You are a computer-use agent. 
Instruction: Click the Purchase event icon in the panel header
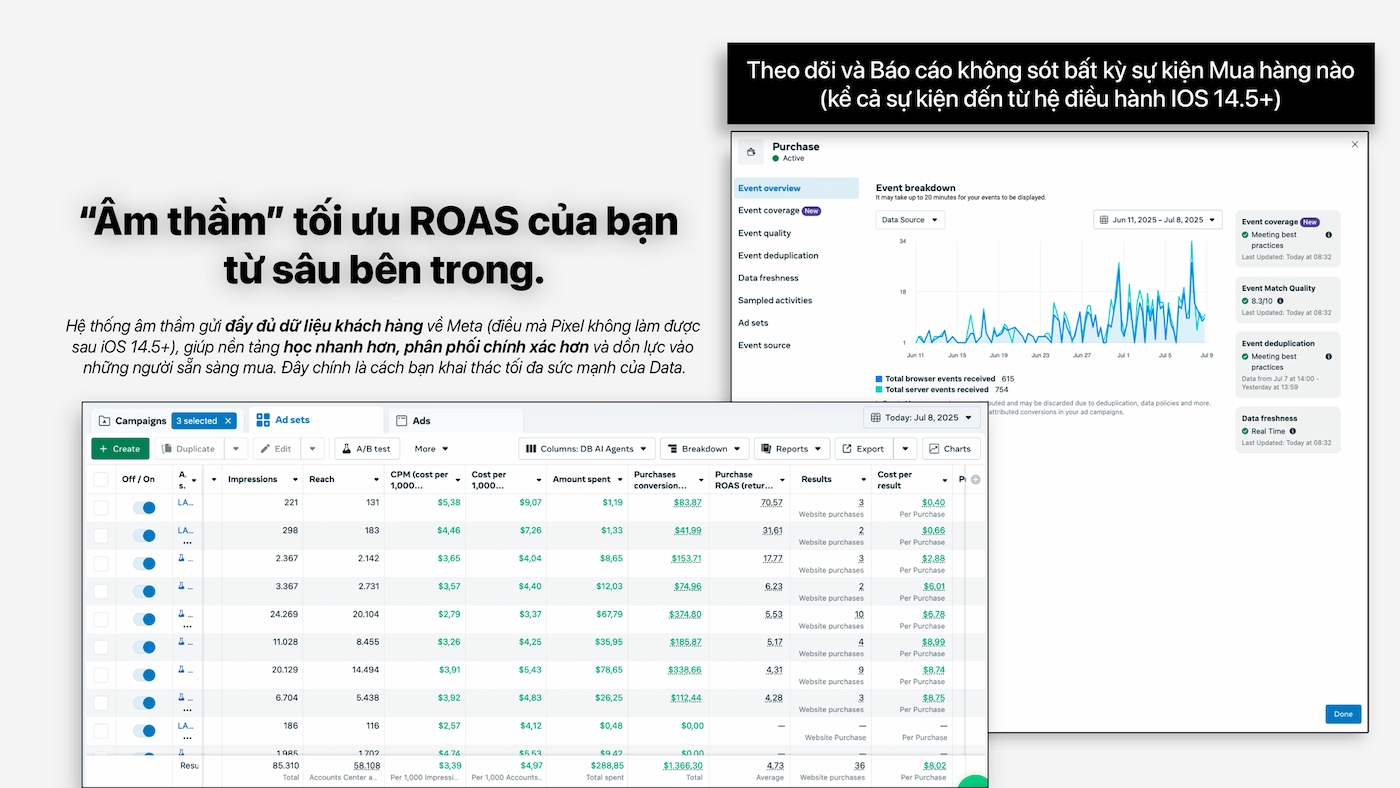tap(752, 152)
